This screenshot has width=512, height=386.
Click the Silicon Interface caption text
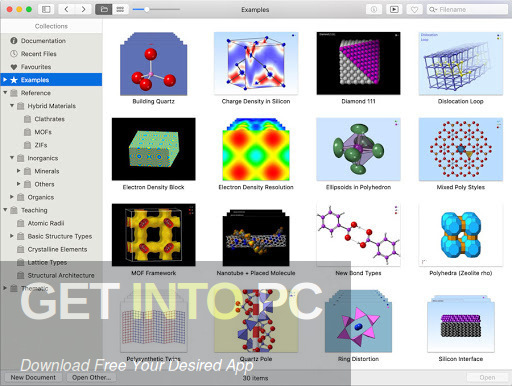461,359
